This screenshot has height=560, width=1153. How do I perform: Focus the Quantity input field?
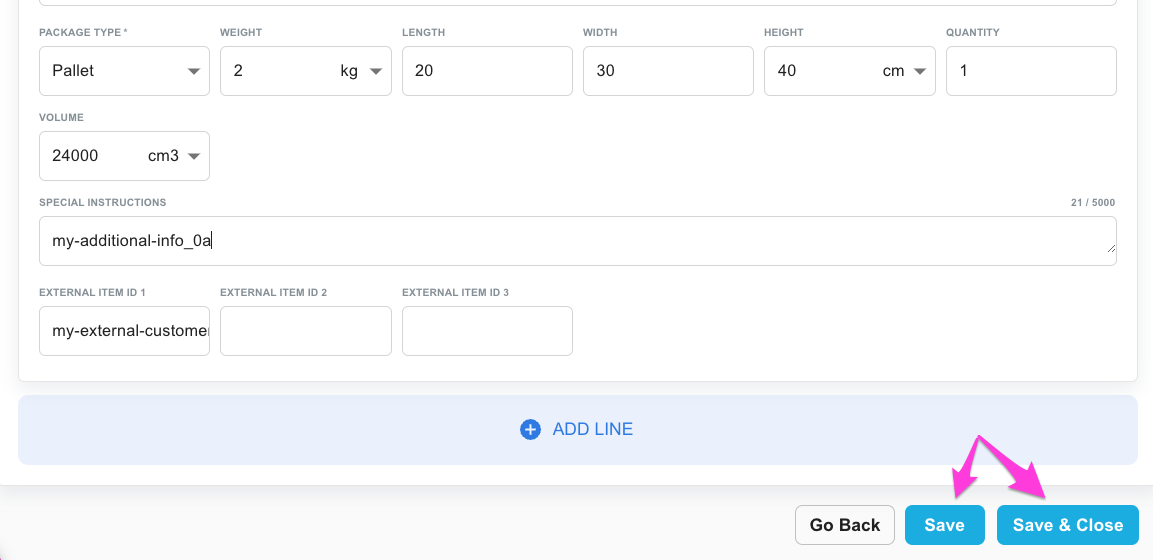tap(1031, 71)
